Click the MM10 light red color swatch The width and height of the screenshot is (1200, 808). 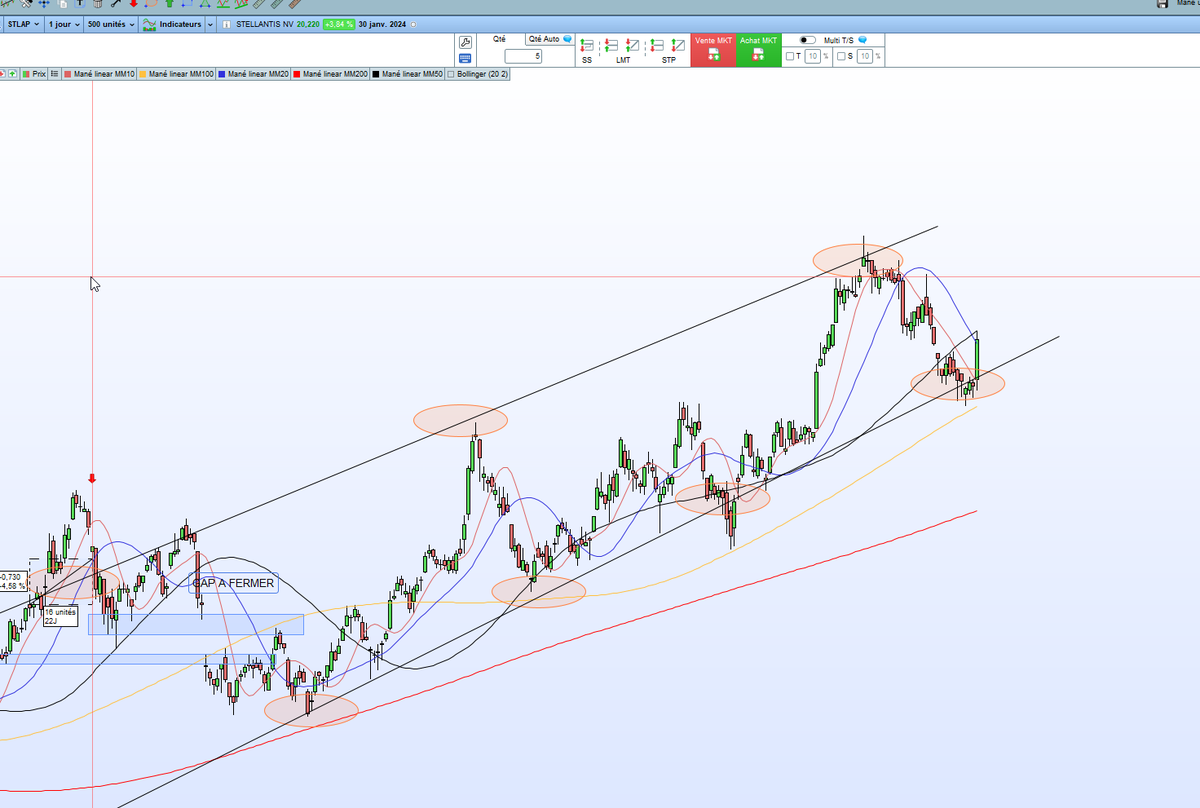click(68, 74)
